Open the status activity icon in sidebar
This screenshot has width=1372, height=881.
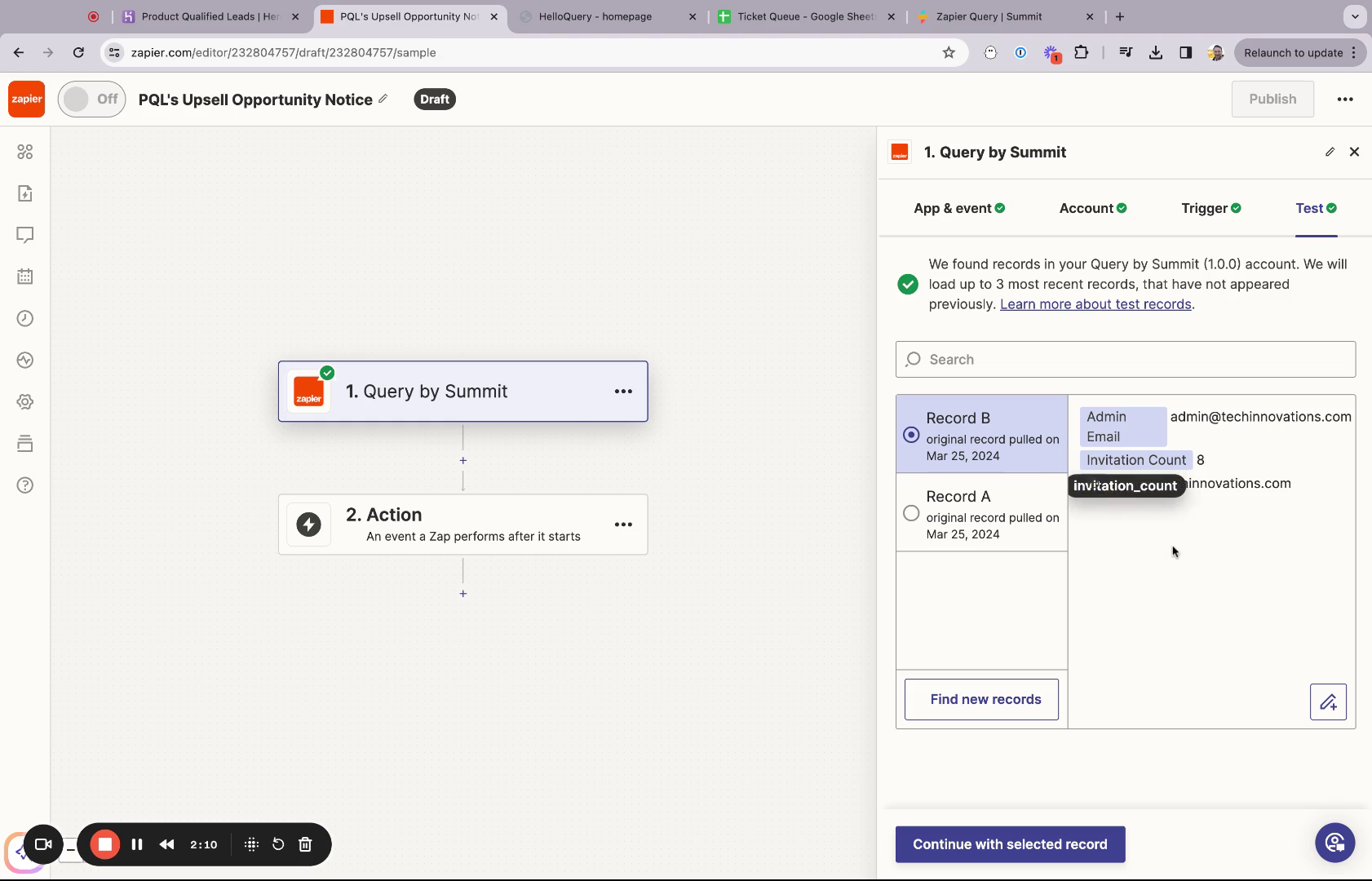pyautogui.click(x=25, y=360)
